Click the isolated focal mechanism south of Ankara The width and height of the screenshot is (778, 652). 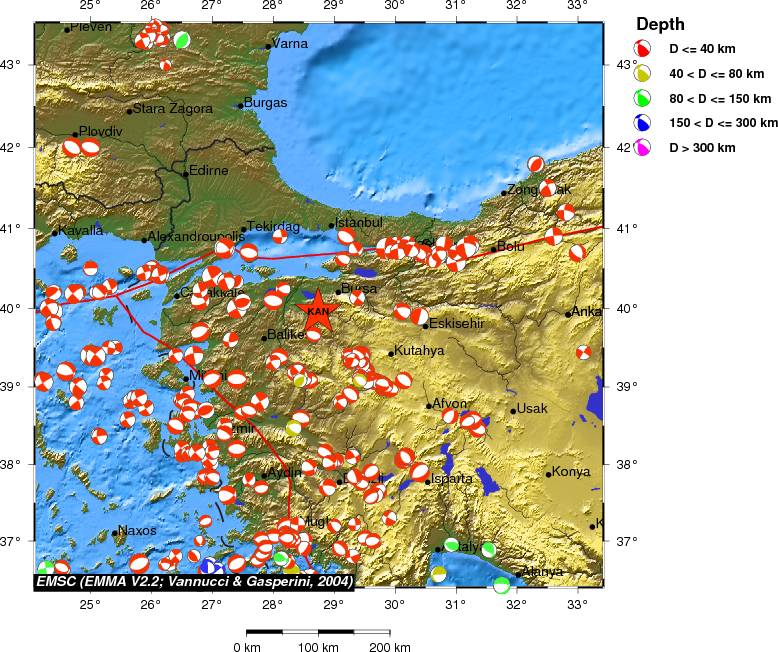click(584, 352)
